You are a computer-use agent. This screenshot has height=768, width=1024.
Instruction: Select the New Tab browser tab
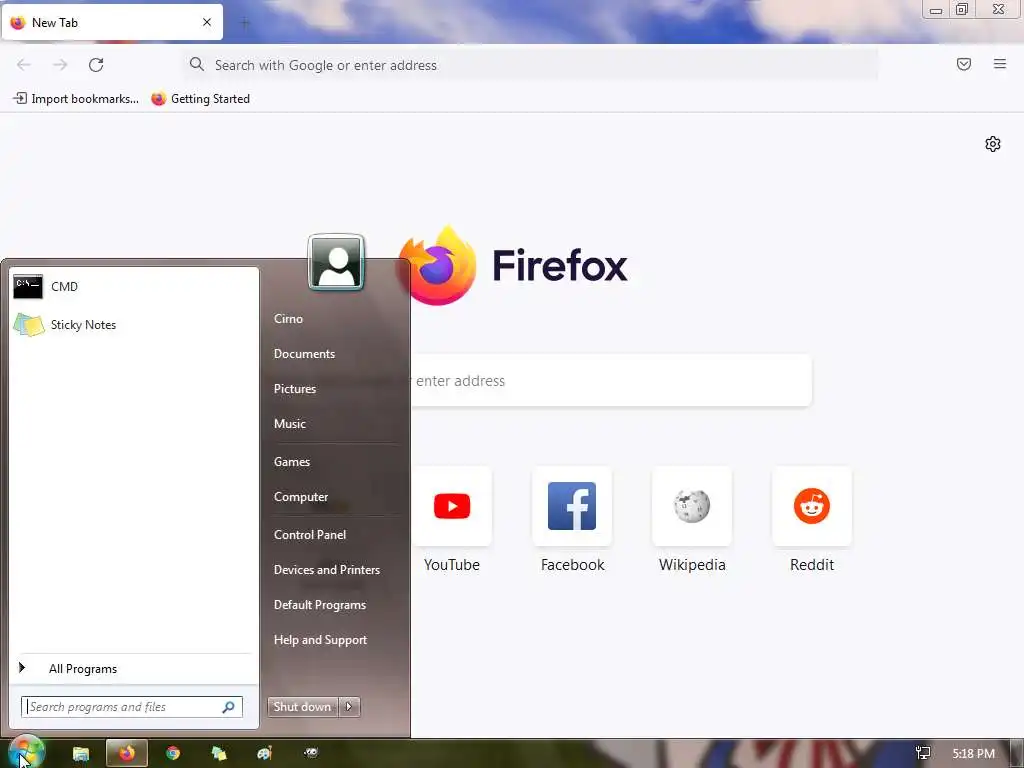point(112,23)
